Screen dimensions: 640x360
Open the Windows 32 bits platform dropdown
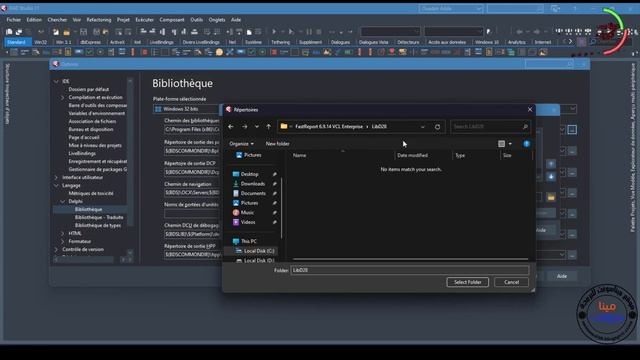click(x=573, y=109)
